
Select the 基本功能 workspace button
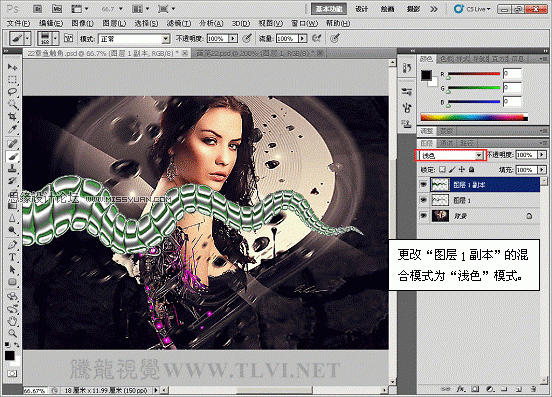(x=329, y=9)
